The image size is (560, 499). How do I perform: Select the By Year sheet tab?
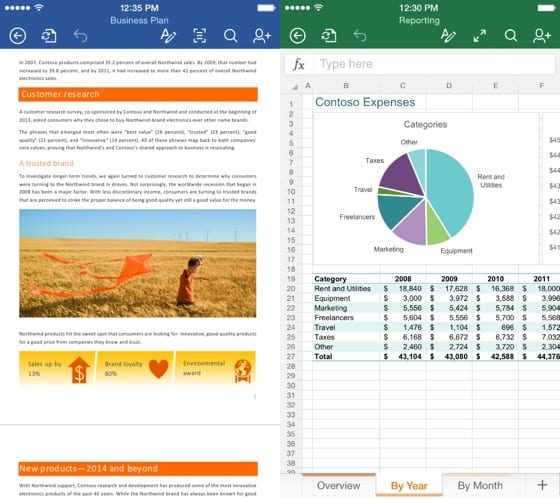[x=409, y=486]
